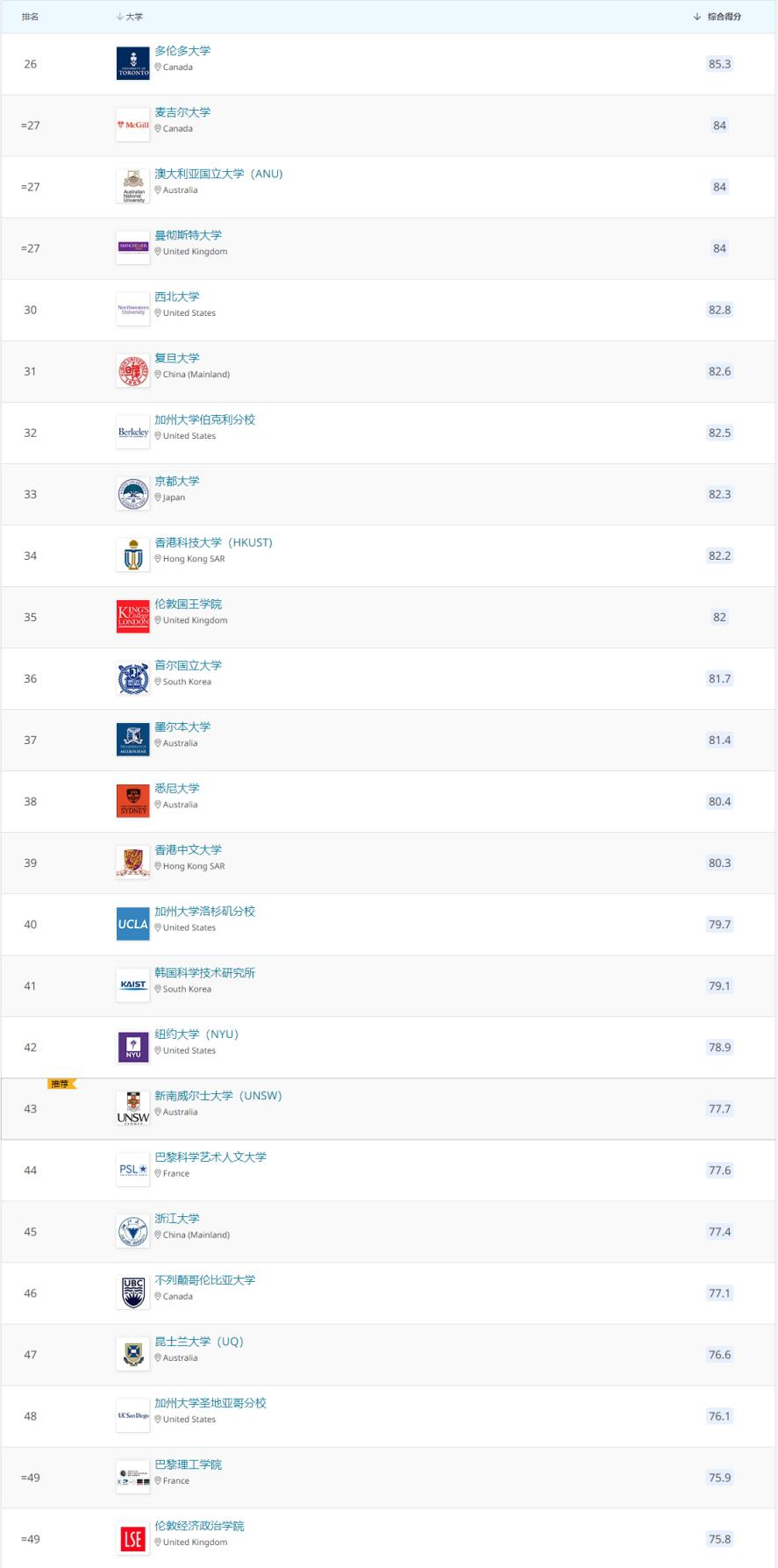Image resolution: width=778 pixels, height=1568 pixels.
Task: Open 浙江大学 university link
Action: [177, 1218]
